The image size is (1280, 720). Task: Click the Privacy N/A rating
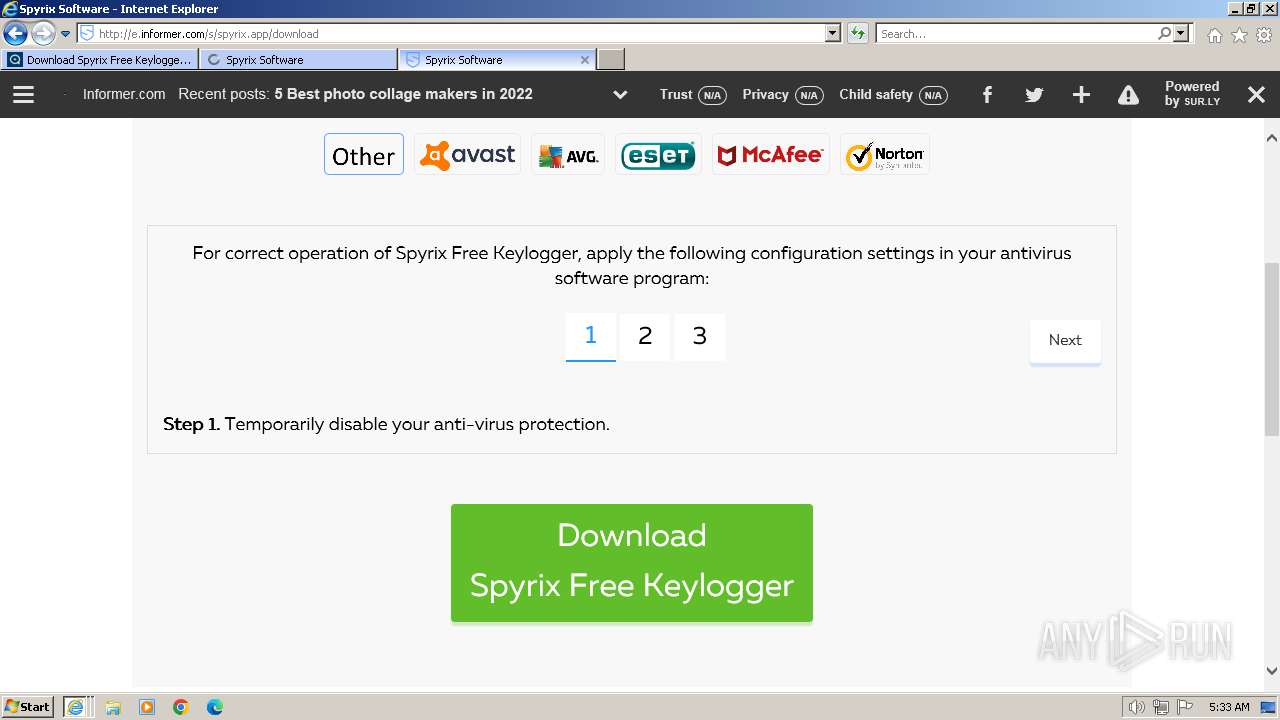coord(783,95)
